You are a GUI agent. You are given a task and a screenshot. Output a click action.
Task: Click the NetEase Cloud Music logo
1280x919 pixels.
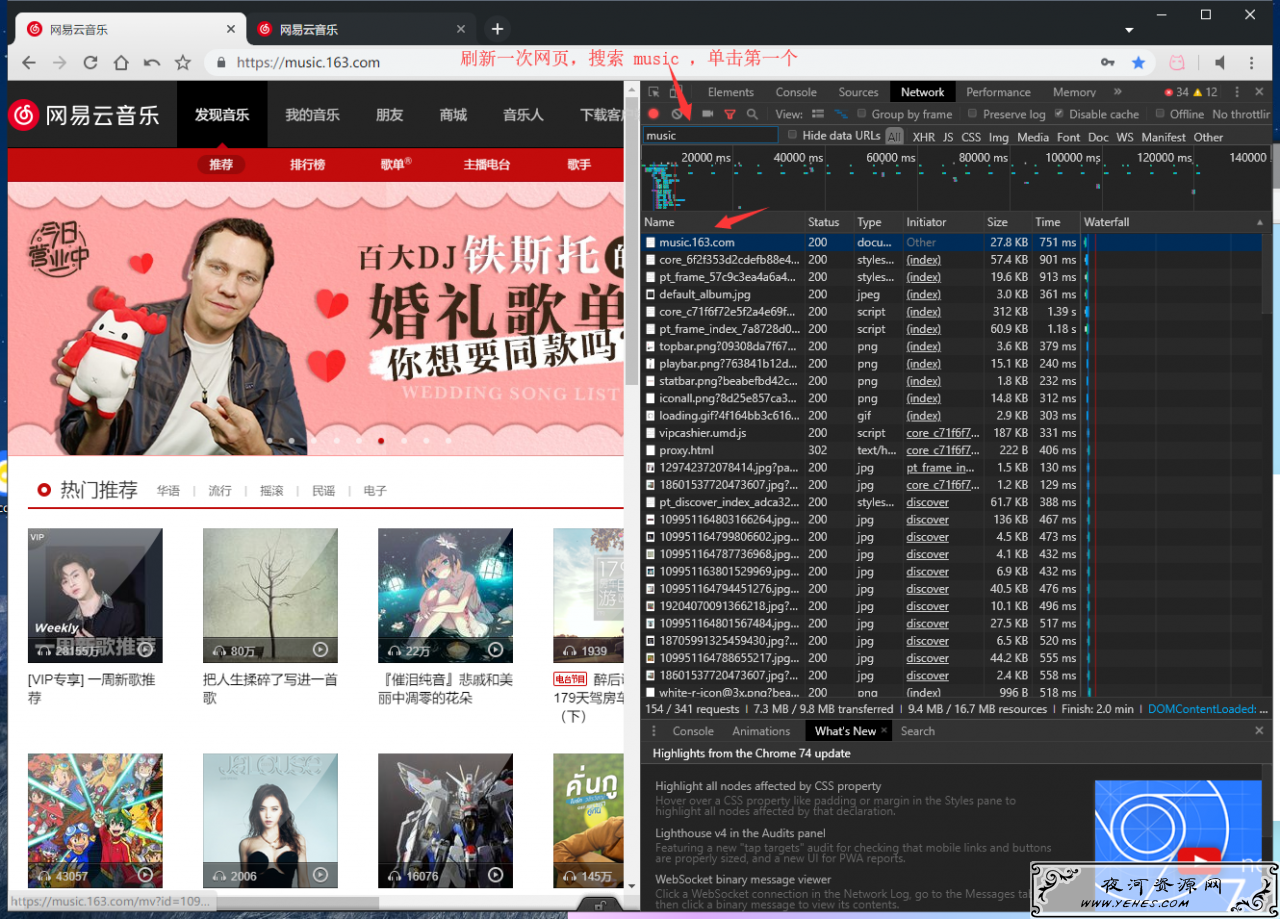pyautogui.click(x=84, y=115)
